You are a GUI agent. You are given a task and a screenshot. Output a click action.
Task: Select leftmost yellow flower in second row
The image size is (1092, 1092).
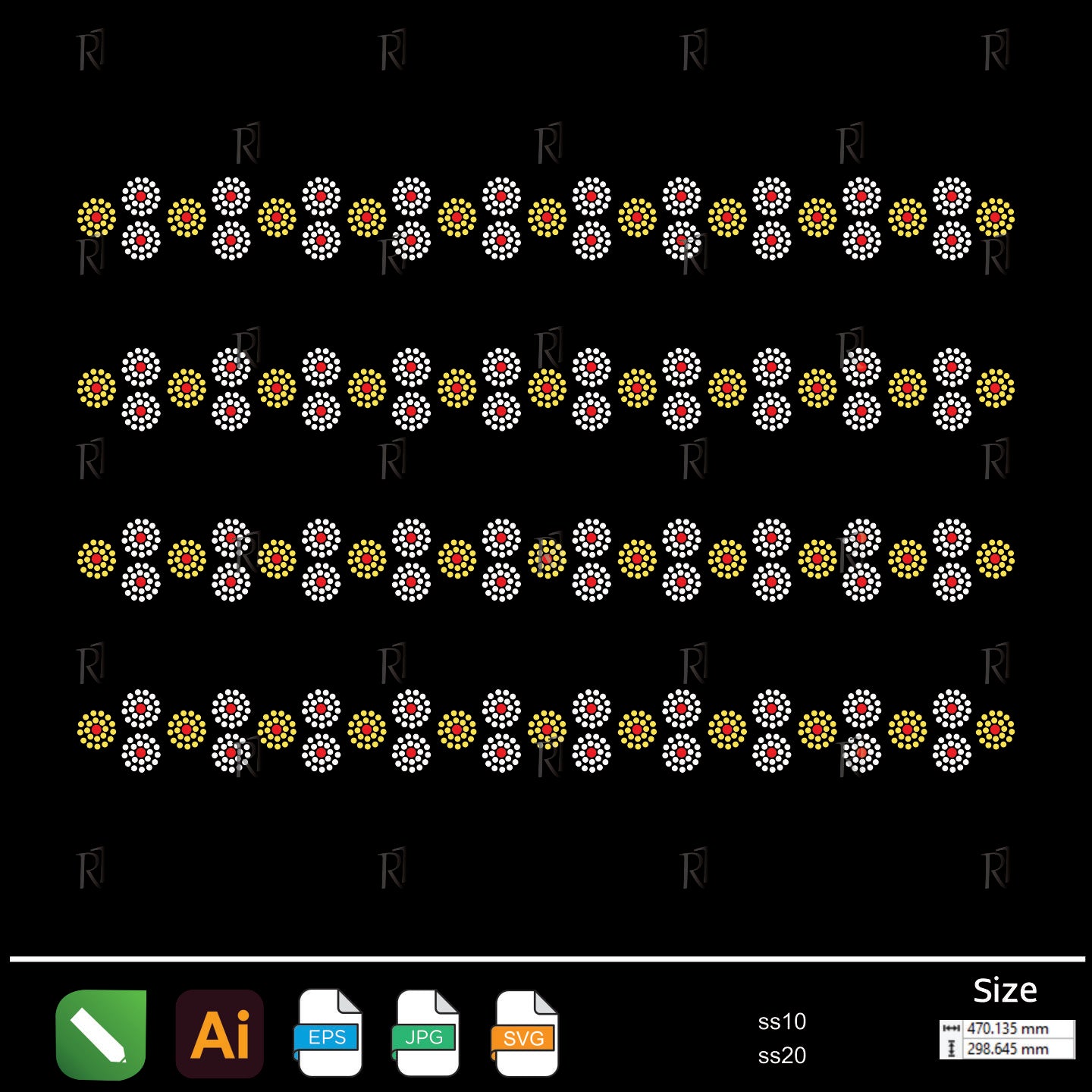pyautogui.click(x=96, y=388)
